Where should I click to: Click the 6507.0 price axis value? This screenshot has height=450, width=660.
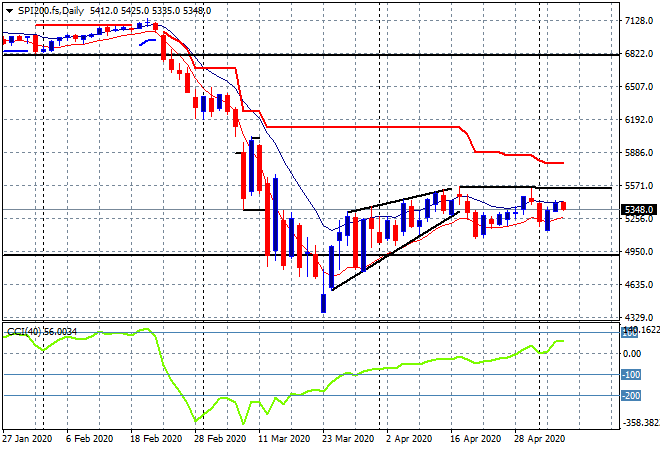(x=639, y=87)
